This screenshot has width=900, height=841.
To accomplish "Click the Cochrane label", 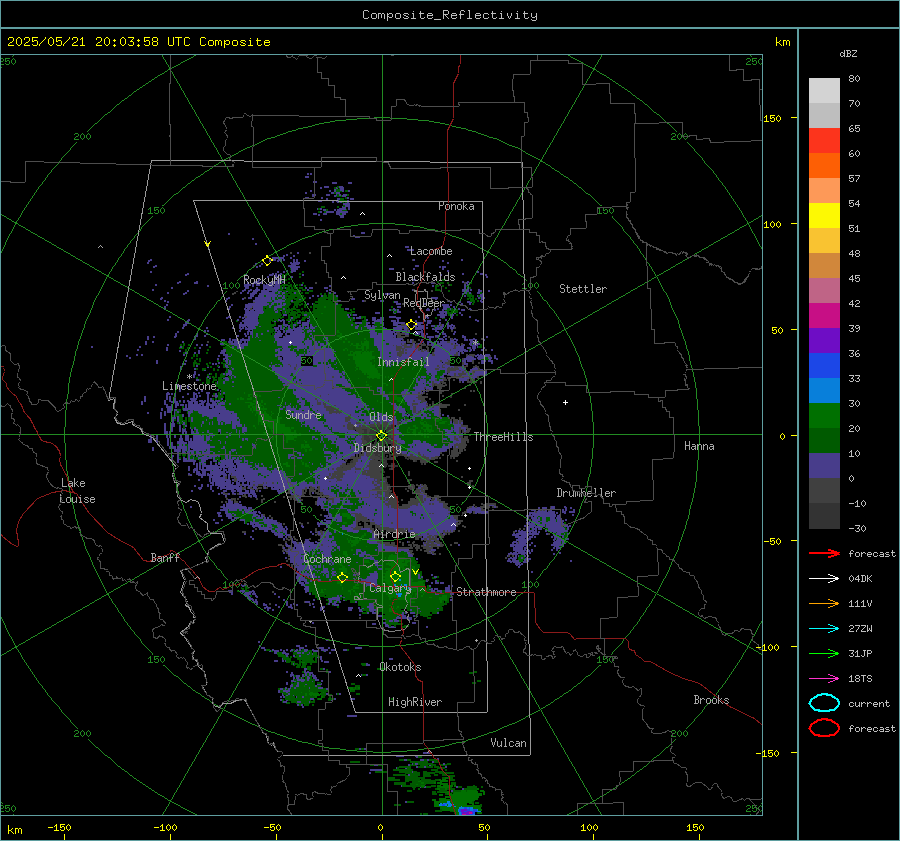I will coord(327,559).
